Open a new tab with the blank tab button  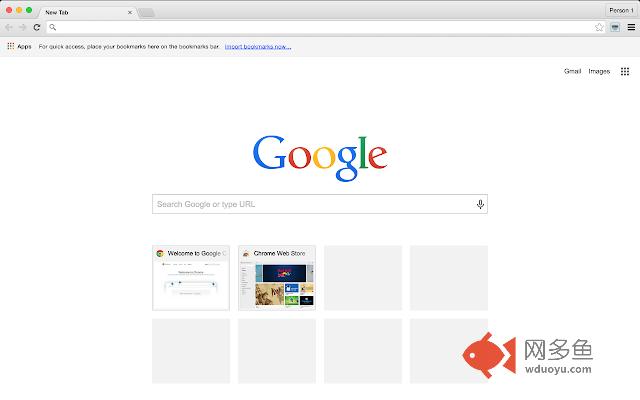coord(147,13)
